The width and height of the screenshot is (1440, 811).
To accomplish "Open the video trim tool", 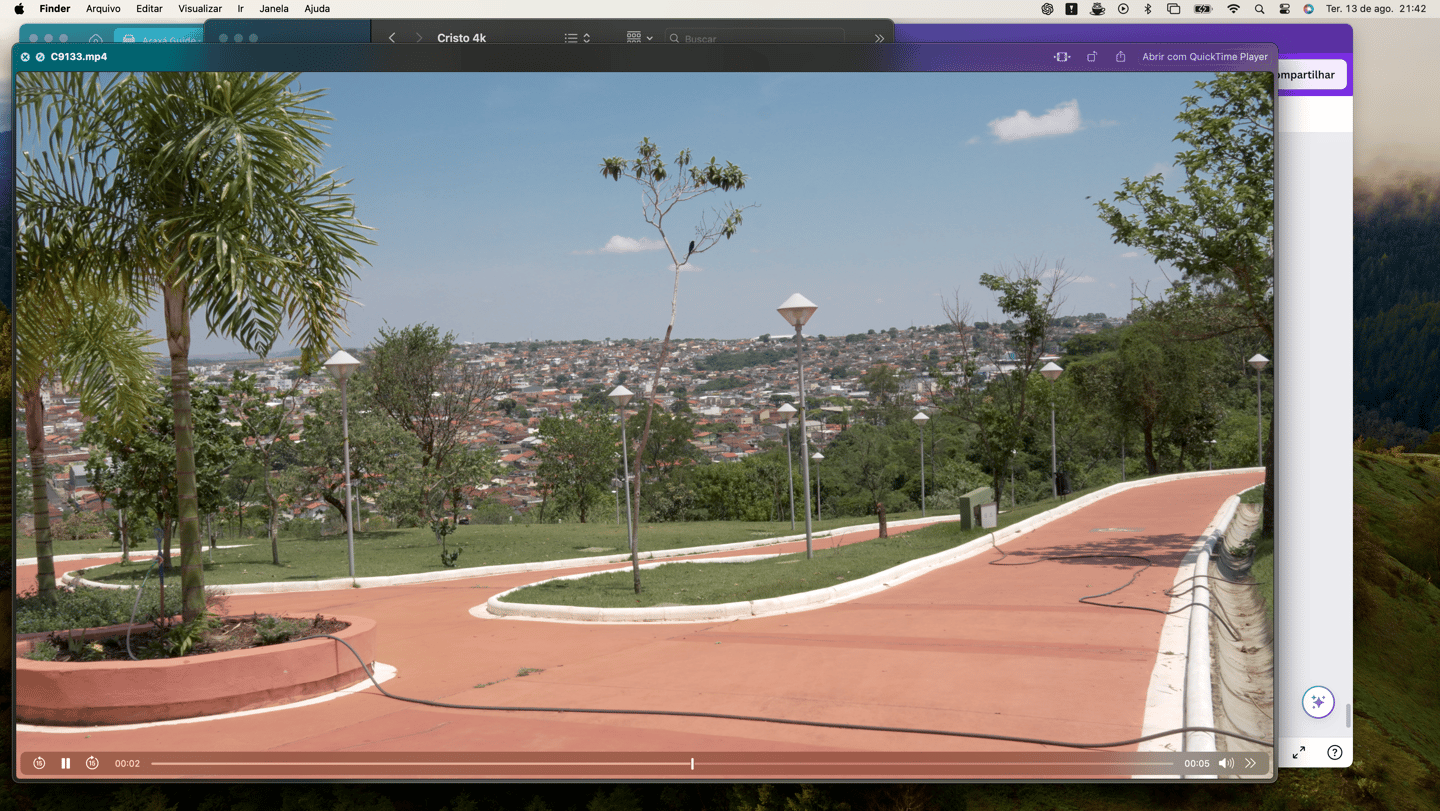I will coord(1062,57).
